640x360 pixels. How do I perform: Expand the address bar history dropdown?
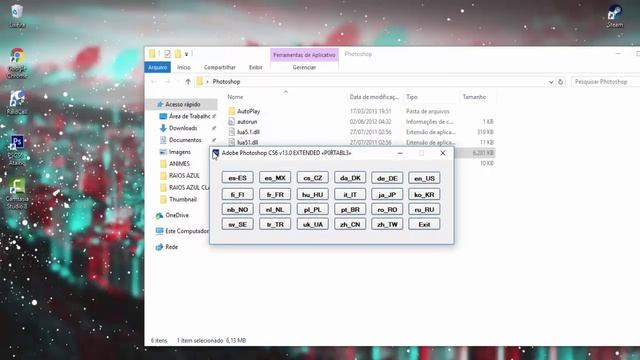pyautogui.click(x=551, y=82)
